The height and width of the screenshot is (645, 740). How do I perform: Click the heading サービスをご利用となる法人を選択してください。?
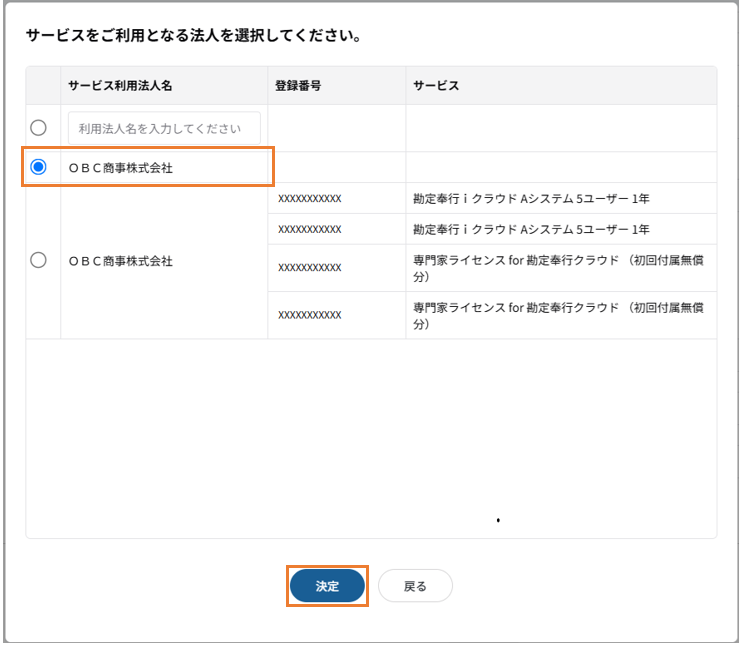coord(194,35)
